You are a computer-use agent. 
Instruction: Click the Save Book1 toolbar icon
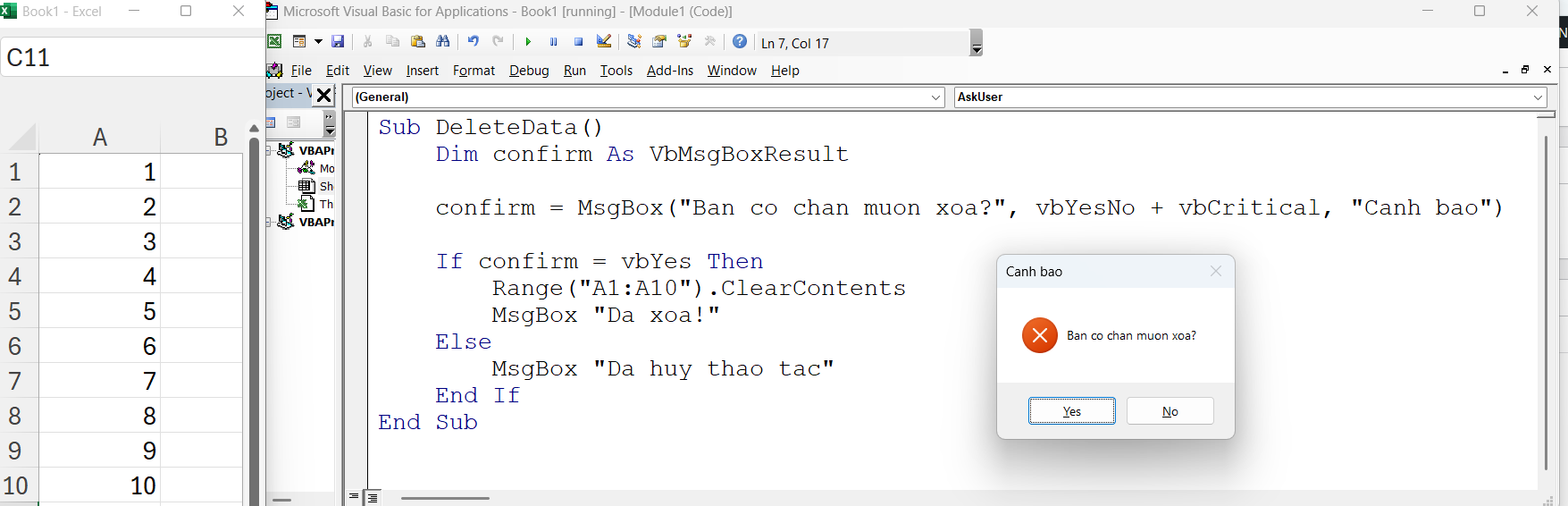point(338,42)
